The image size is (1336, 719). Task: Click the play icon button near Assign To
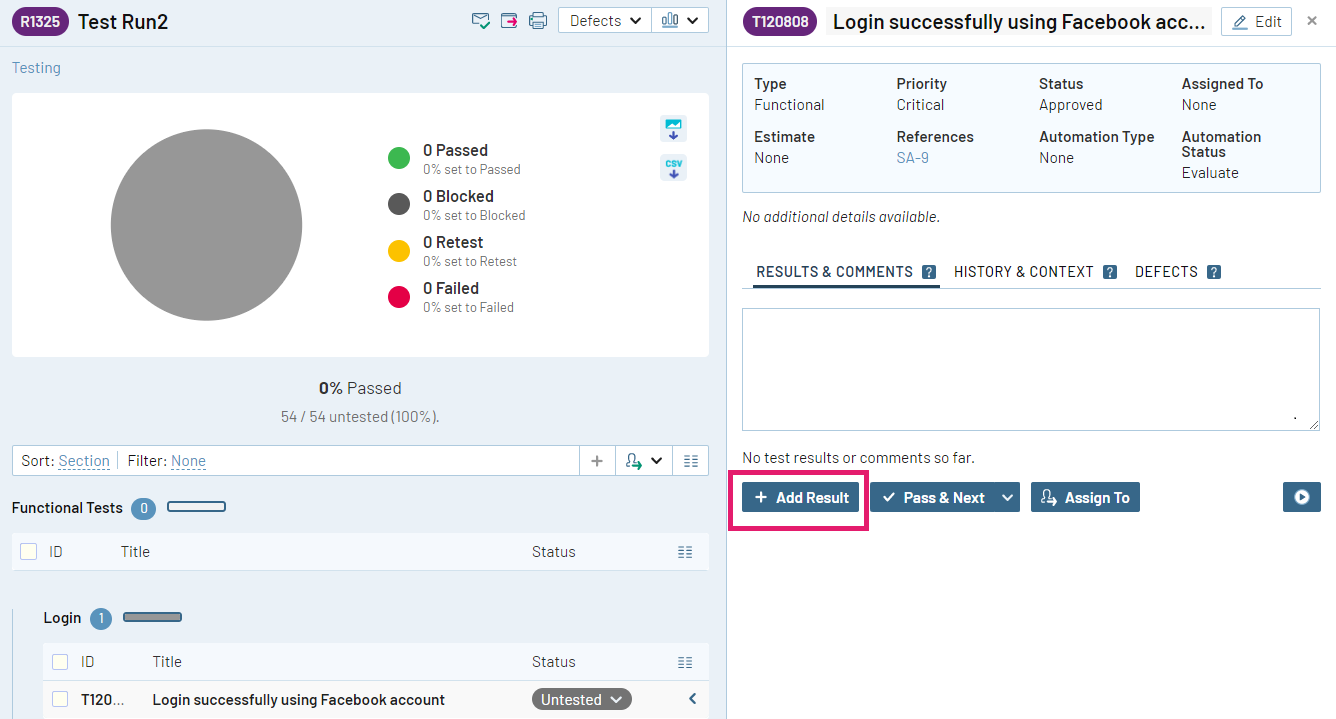[x=1301, y=497]
